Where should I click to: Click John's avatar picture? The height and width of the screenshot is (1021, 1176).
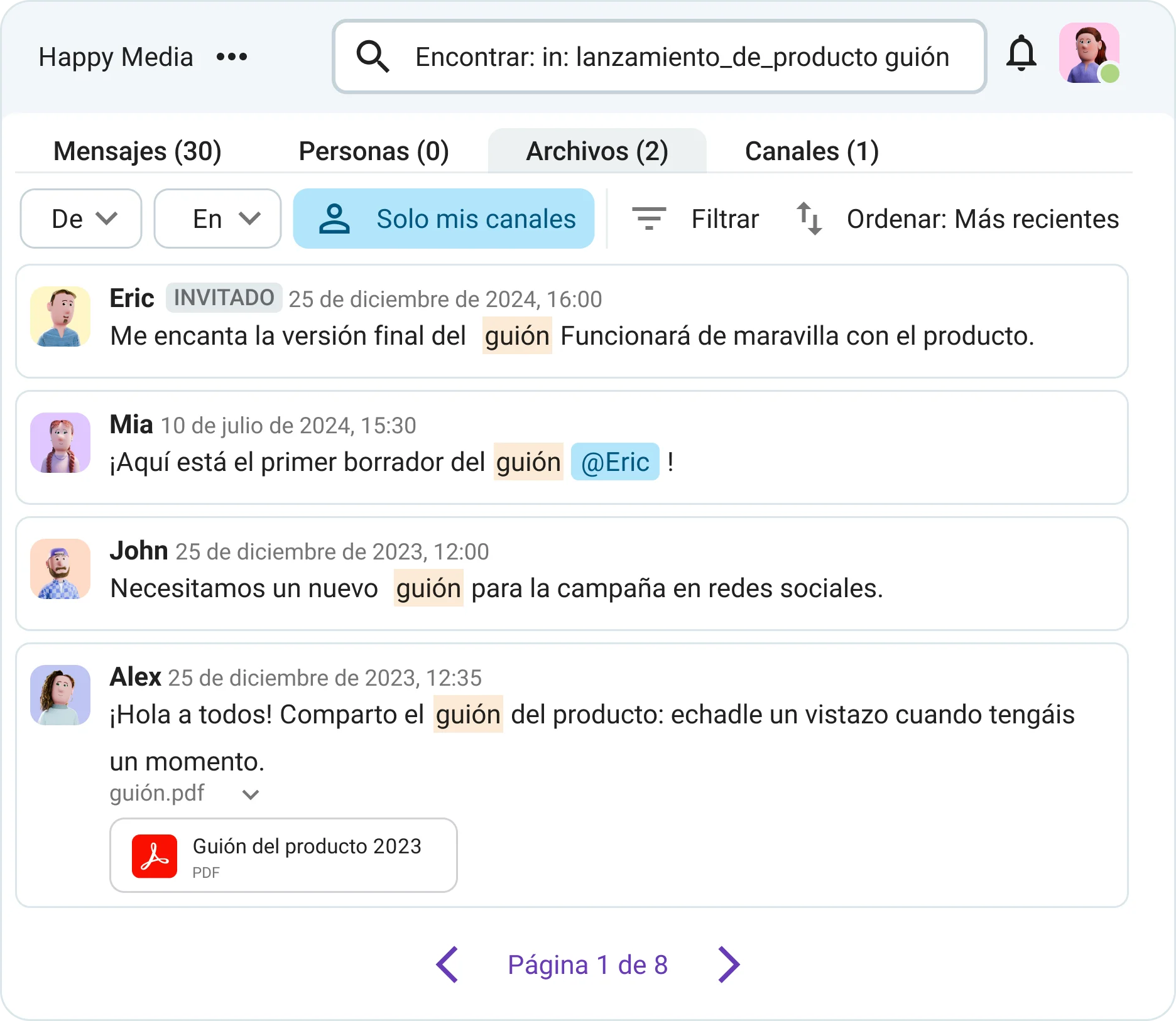[x=60, y=569]
